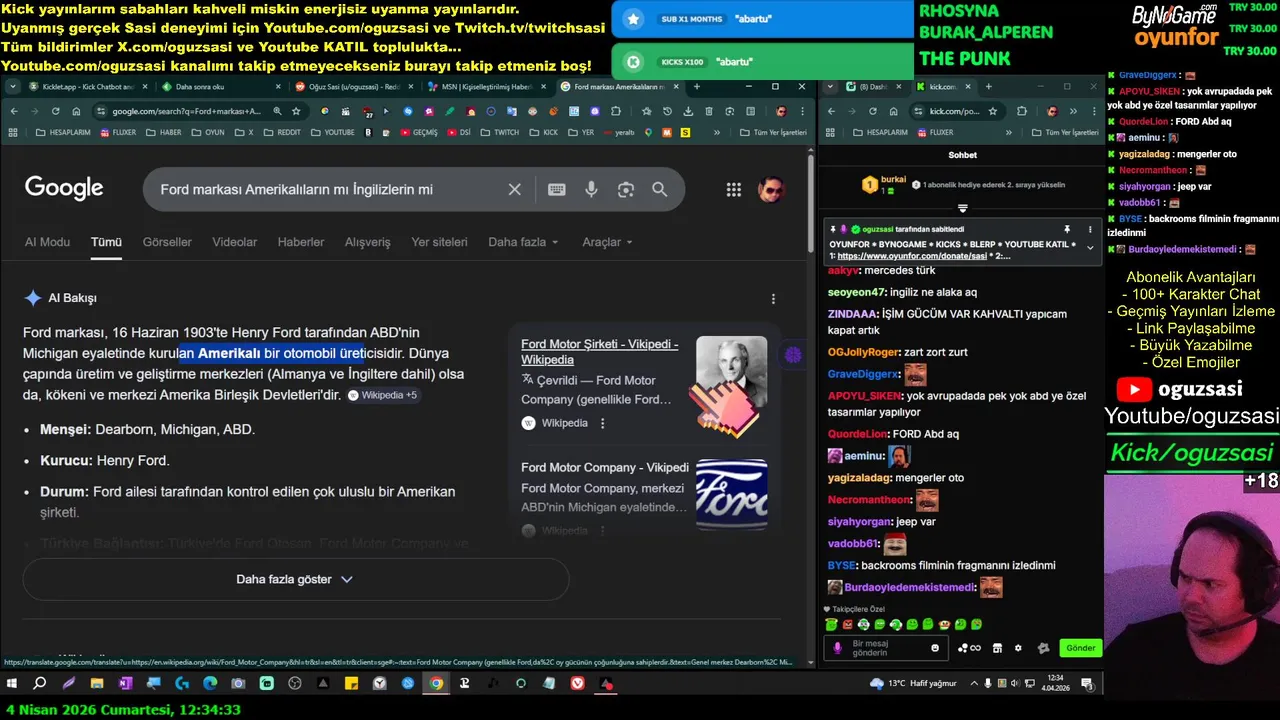Show hidden bookmarks chevron in Kick window
Image resolution: width=1280 pixels, height=720 pixels.
[1008, 132]
